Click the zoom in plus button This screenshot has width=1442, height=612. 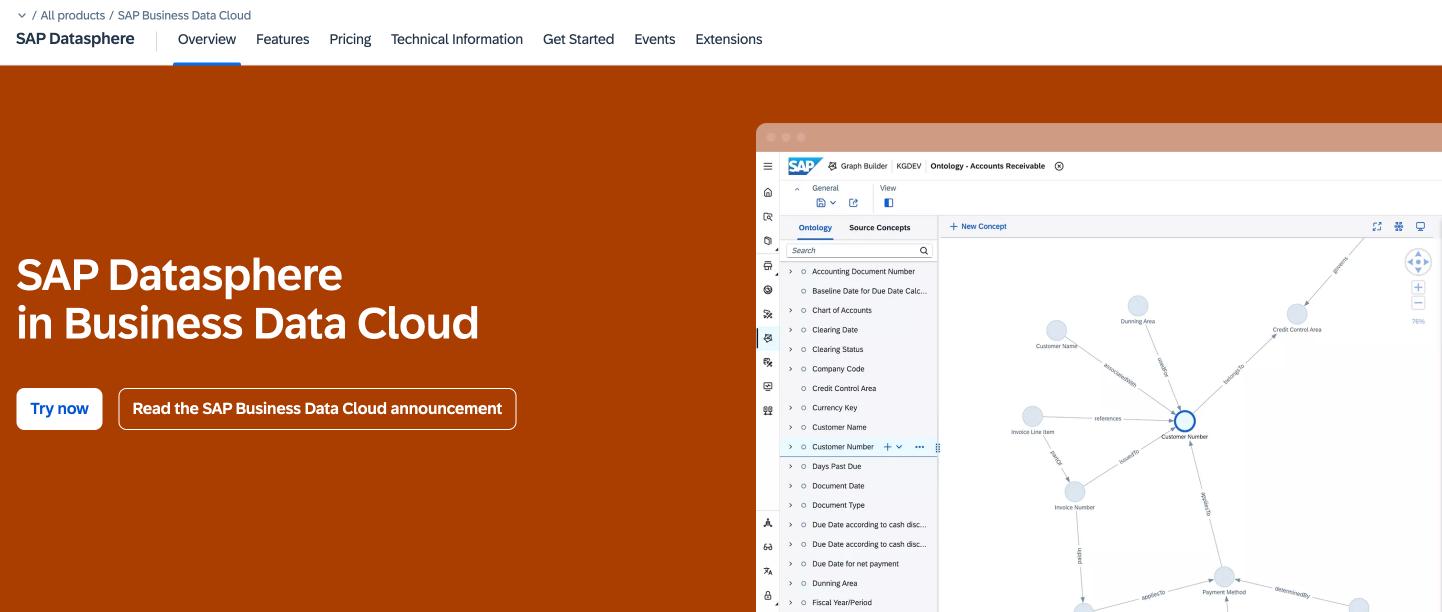click(1418, 288)
